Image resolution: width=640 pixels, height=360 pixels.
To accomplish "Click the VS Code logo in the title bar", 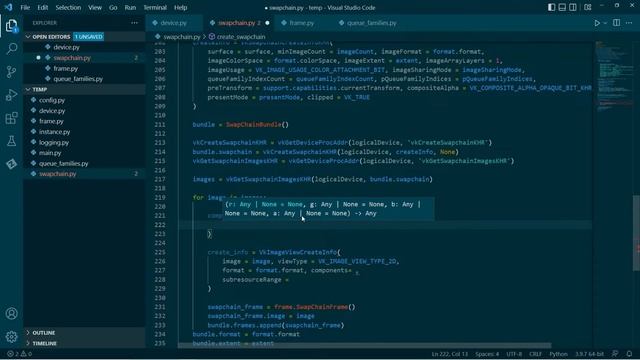I will coord(8,7).
